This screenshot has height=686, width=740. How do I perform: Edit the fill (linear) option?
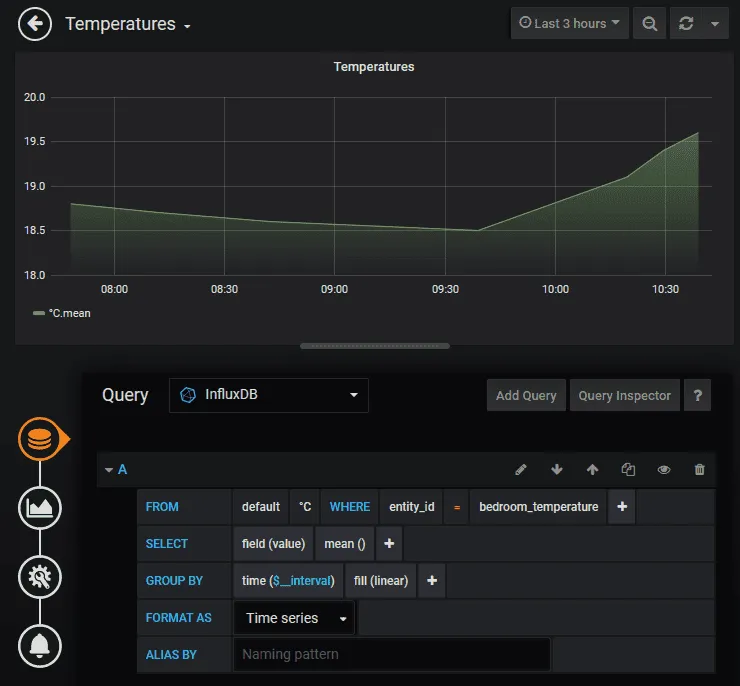381,581
